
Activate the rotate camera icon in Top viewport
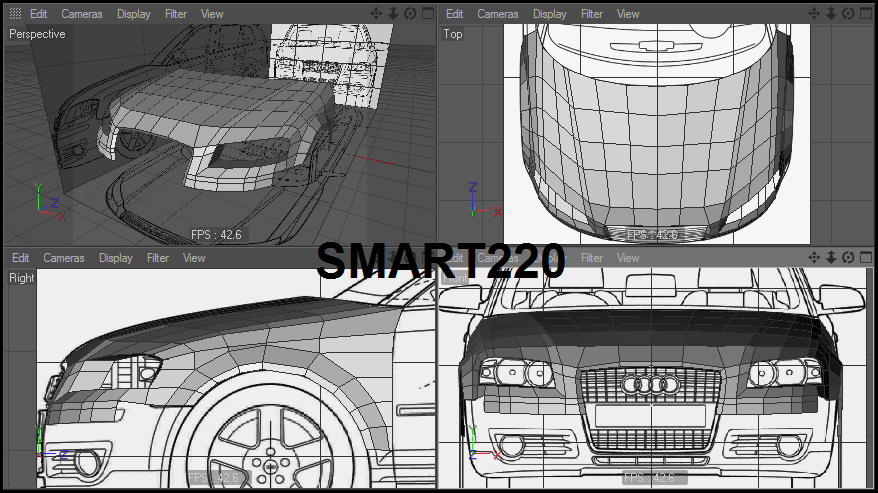click(848, 13)
